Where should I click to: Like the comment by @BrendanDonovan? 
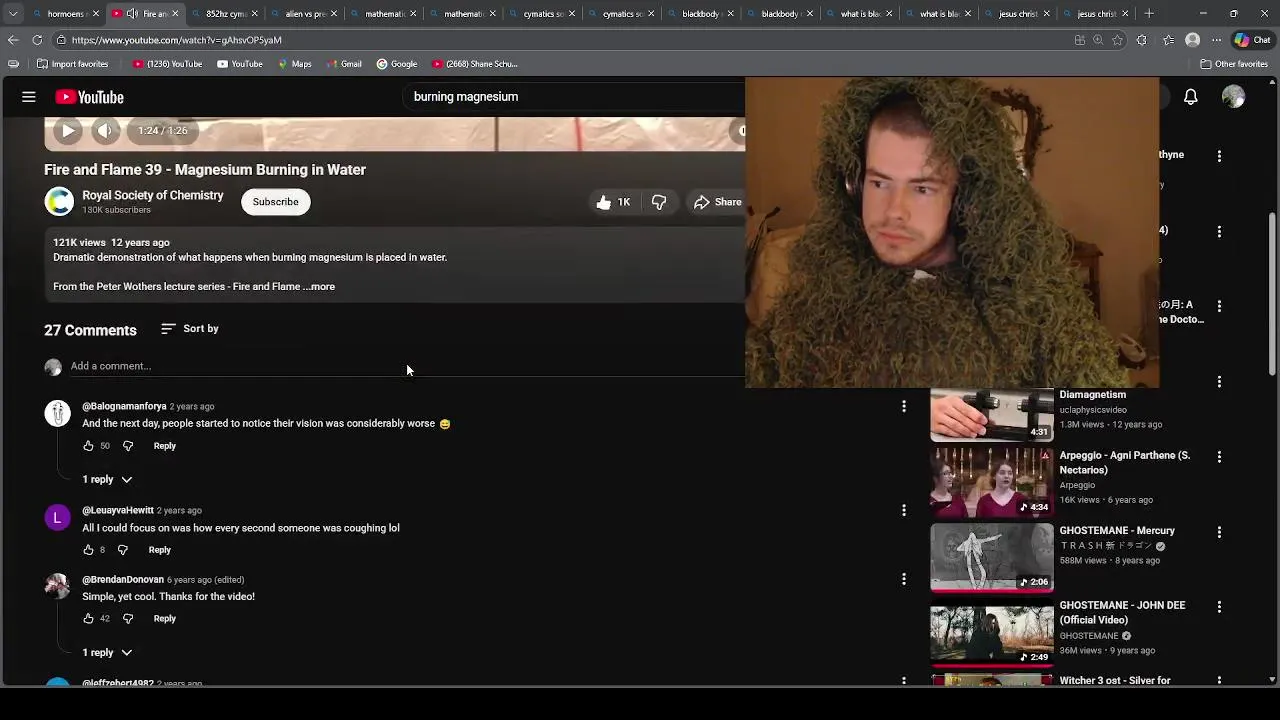pos(88,619)
